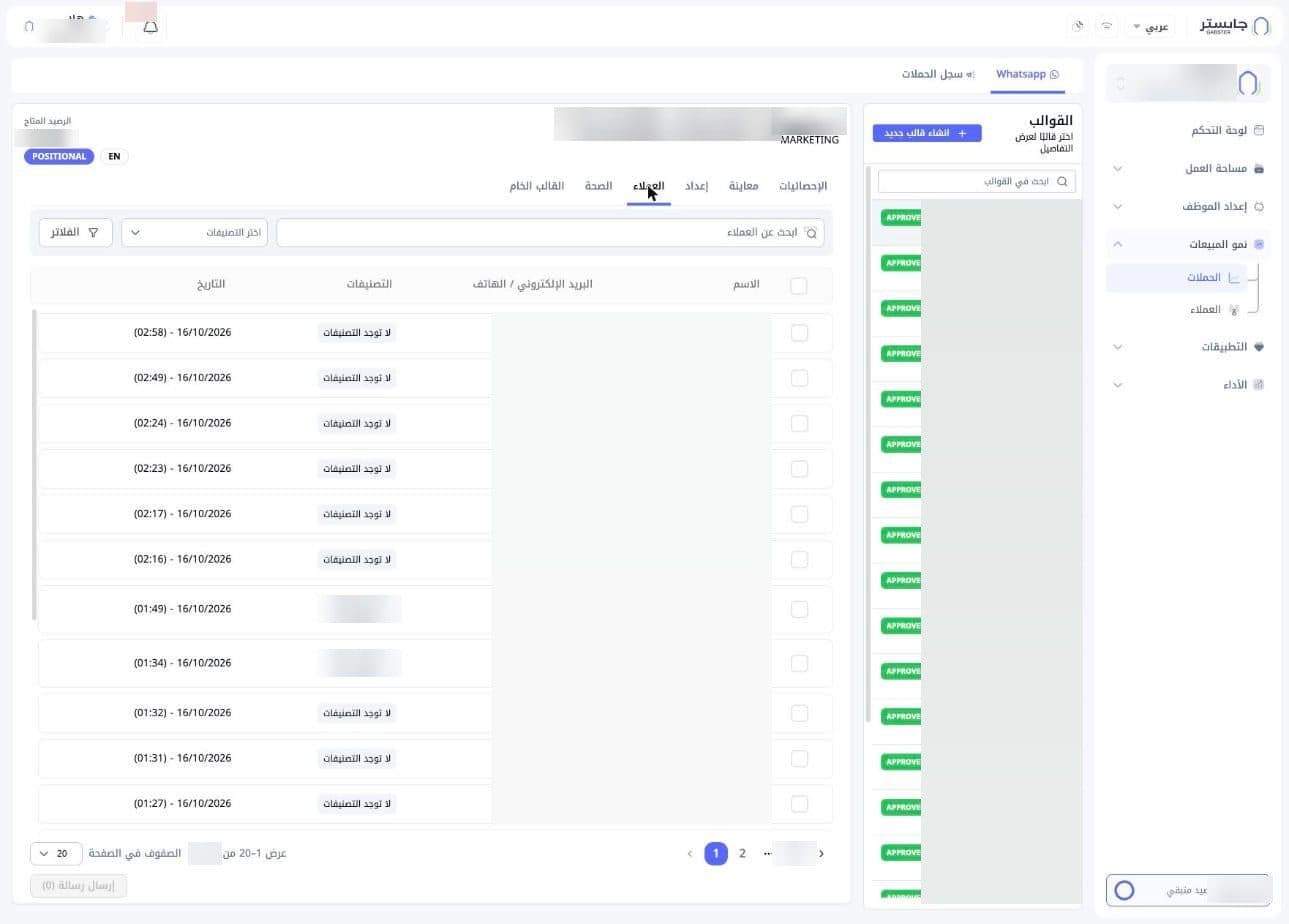Select the checkbox for the 02:24 row
This screenshot has width=1289, height=924.
[799, 423]
